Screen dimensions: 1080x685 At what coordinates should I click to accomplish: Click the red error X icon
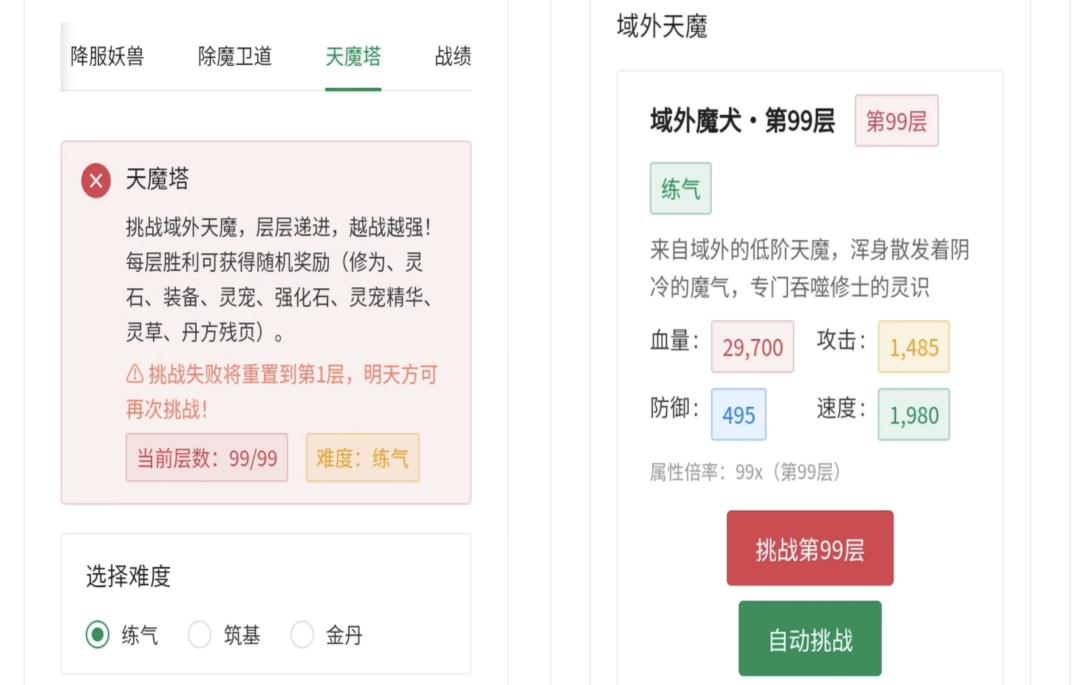(96, 181)
